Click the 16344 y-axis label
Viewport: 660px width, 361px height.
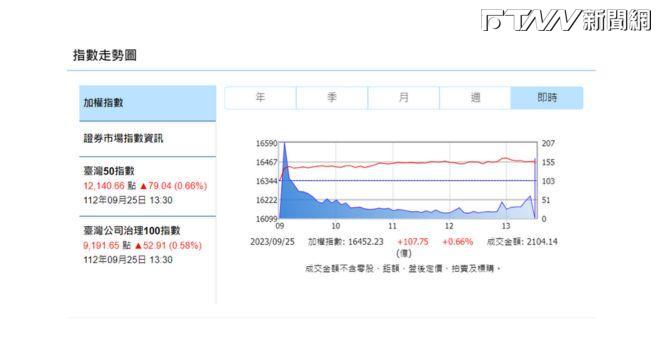pos(267,181)
